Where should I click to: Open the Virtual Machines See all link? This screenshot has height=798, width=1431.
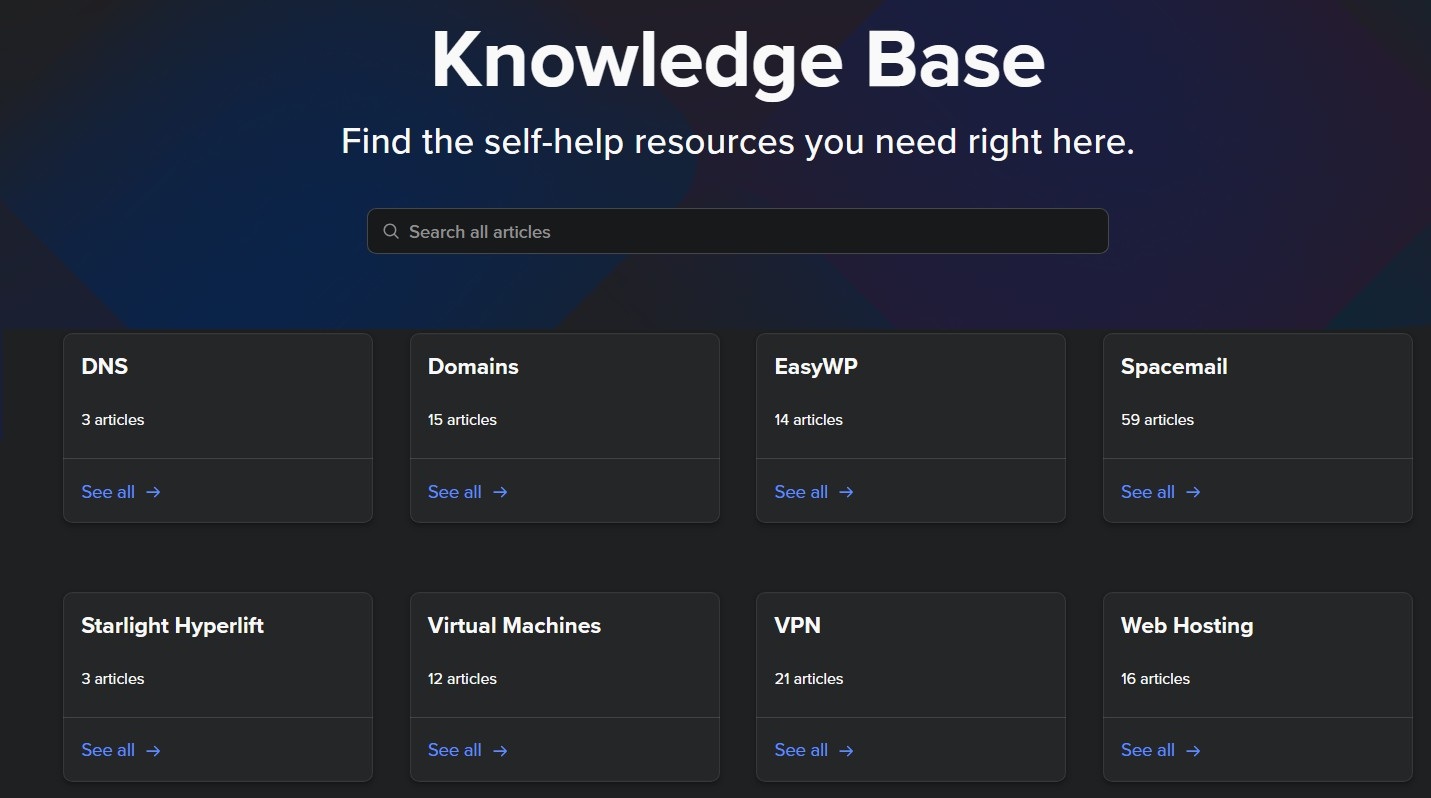[x=453, y=750]
